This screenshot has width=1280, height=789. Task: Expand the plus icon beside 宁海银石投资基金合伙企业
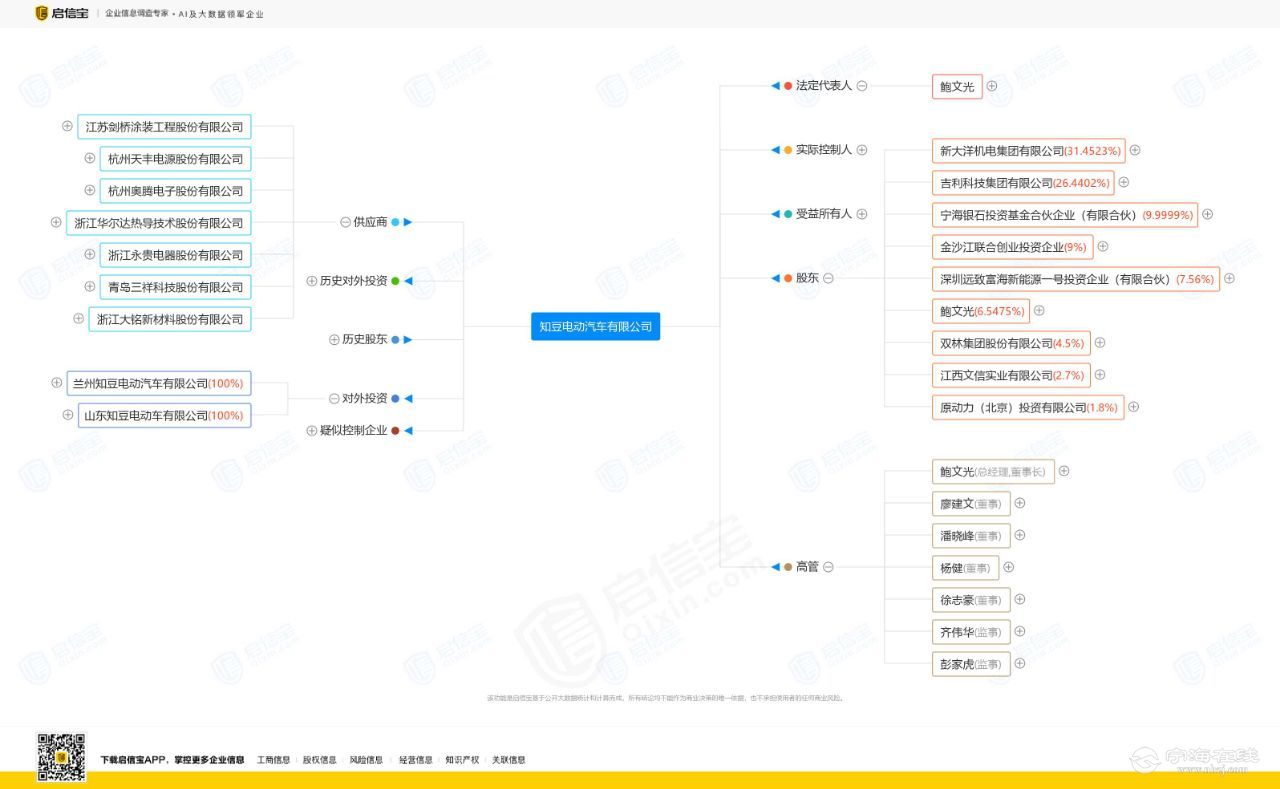pyautogui.click(x=1208, y=214)
